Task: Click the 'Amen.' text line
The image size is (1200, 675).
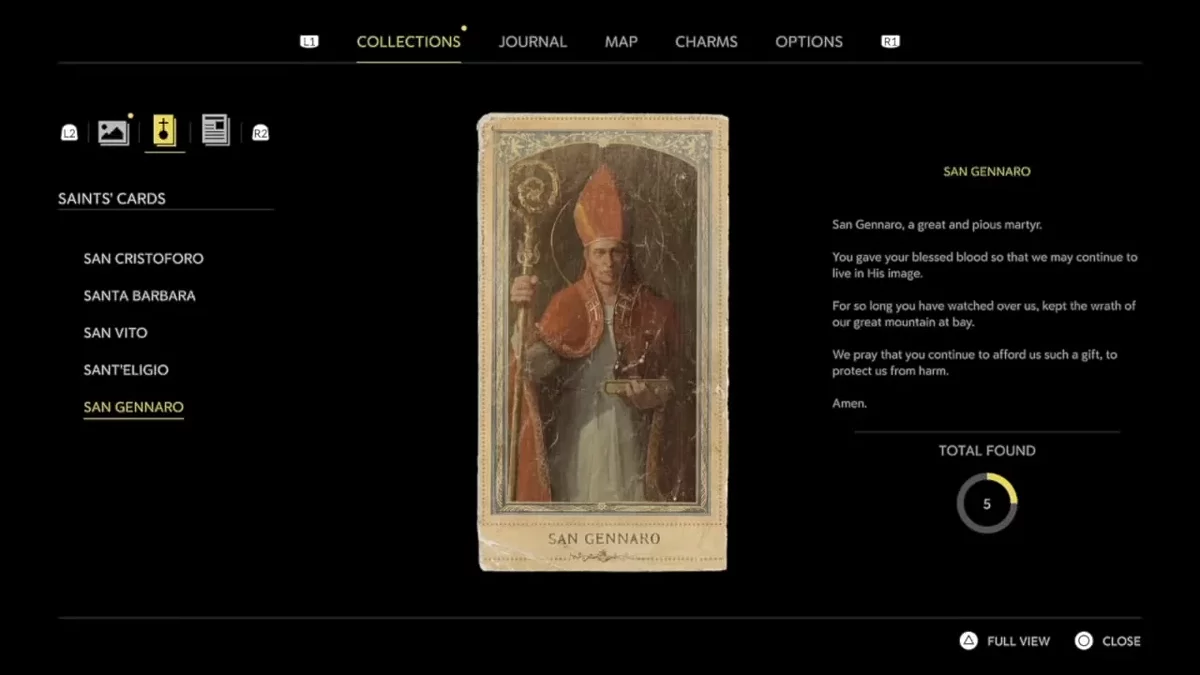Action: [x=850, y=404]
